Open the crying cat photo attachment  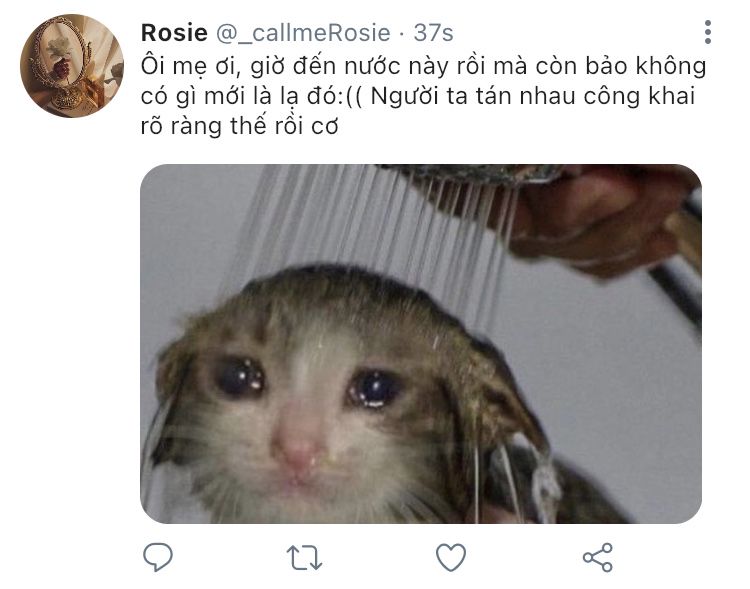pyautogui.click(x=421, y=344)
